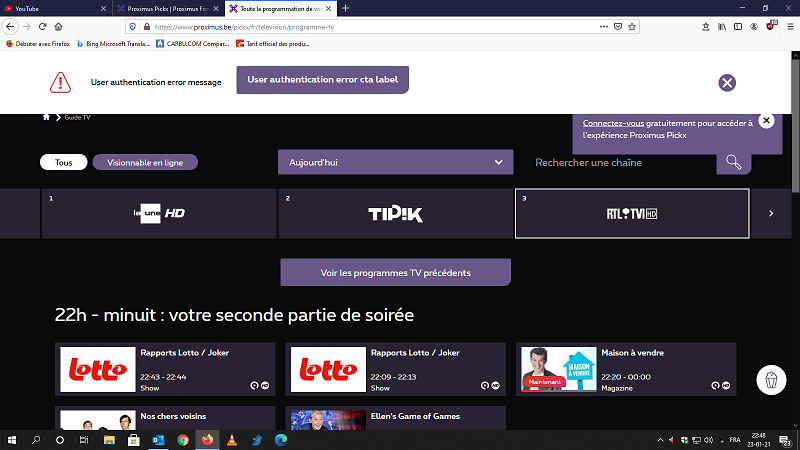
Task: Open 'Débuter avec Firefox' bookmark
Action: (38, 44)
